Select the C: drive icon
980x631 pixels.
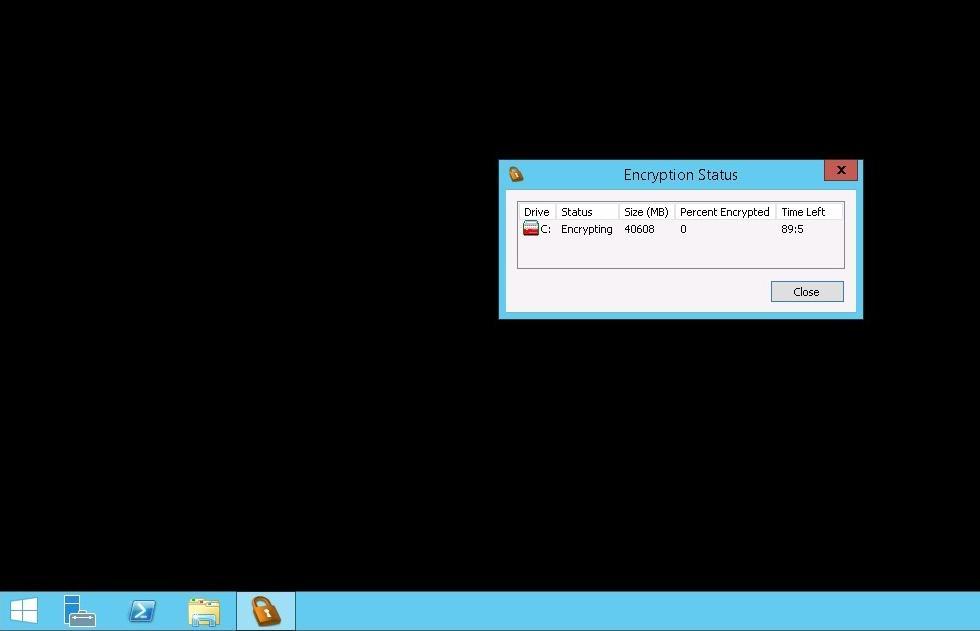coord(531,229)
